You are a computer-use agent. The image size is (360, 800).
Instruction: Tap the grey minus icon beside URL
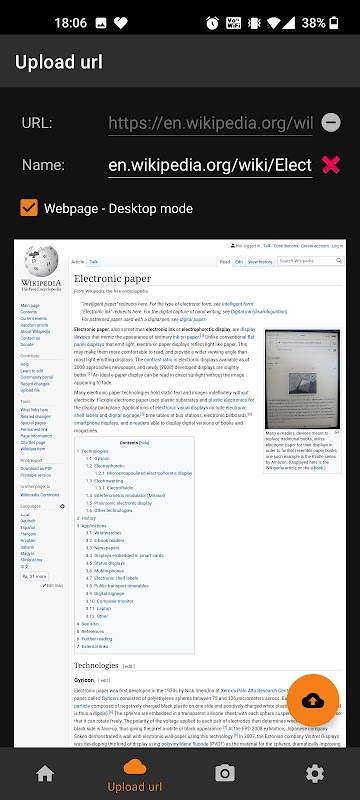(x=331, y=122)
